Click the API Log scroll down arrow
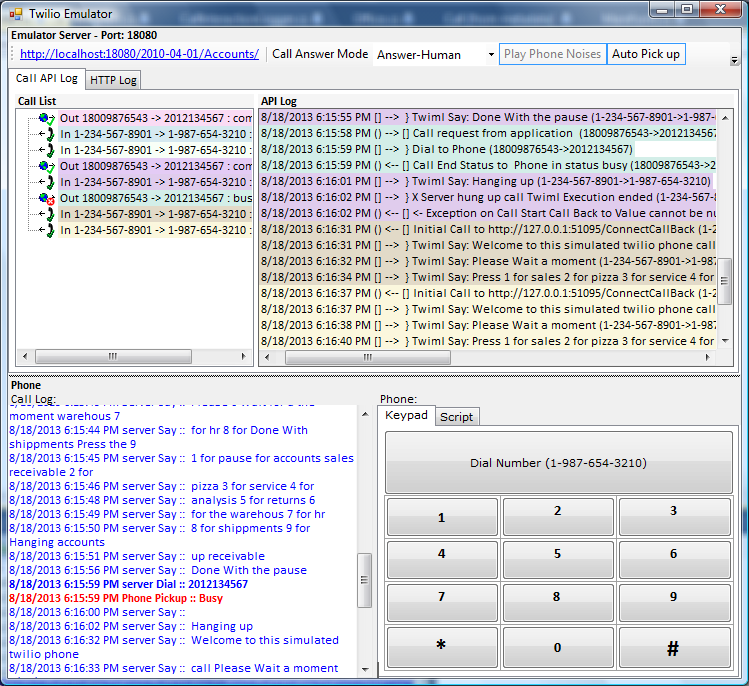The width and height of the screenshot is (749, 686). coord(725,341)
